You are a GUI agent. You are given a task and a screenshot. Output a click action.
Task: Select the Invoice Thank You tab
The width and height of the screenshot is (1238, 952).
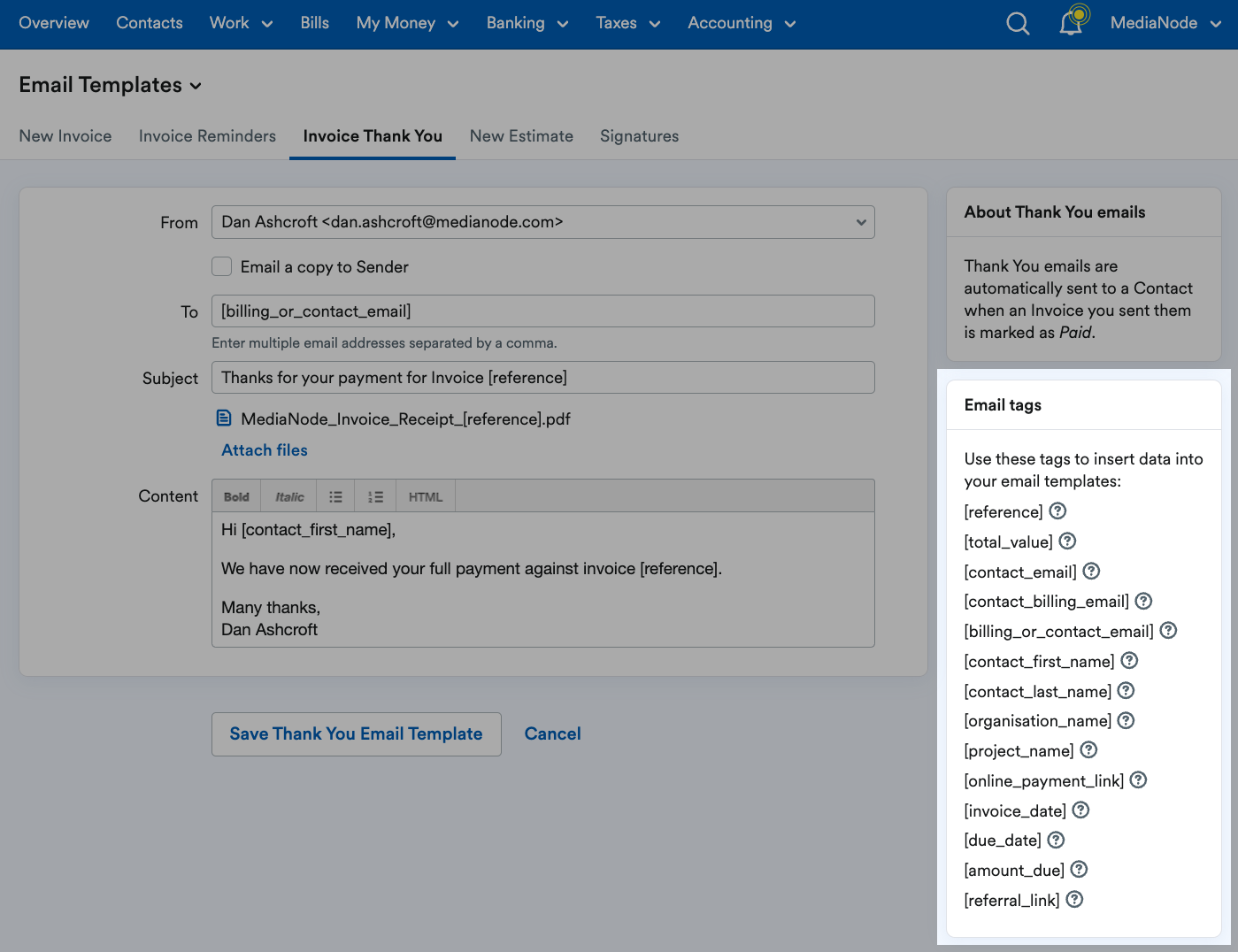click(373, 136)
